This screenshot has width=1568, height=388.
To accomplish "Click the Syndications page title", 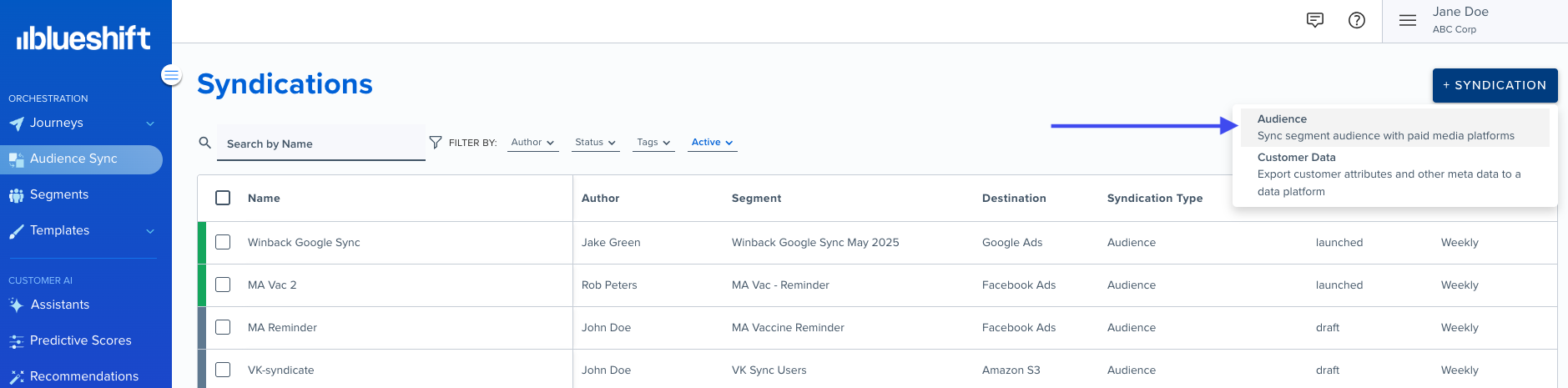I will [x=285, y=84].
